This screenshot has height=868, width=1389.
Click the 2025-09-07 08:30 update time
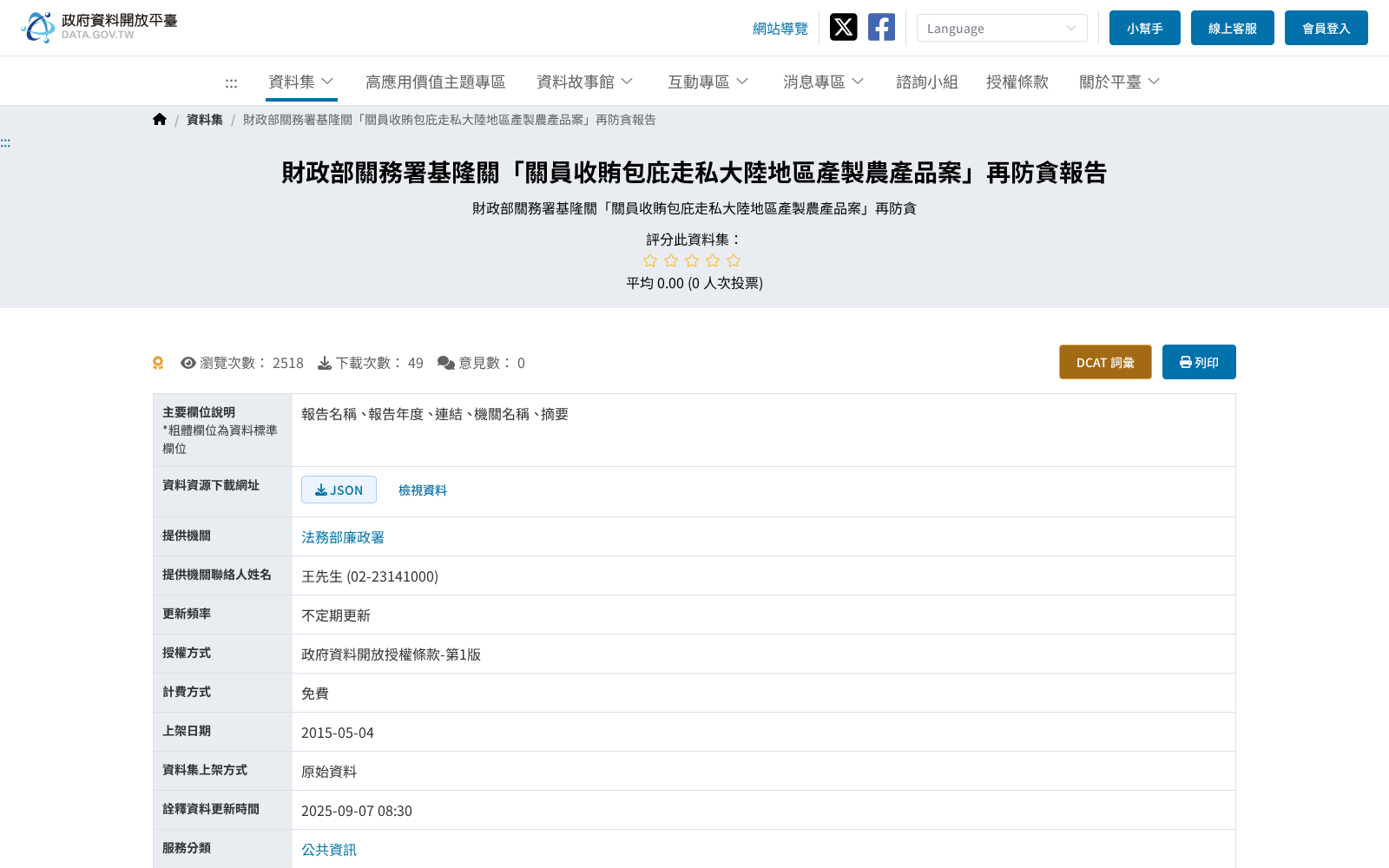(357, 811)
